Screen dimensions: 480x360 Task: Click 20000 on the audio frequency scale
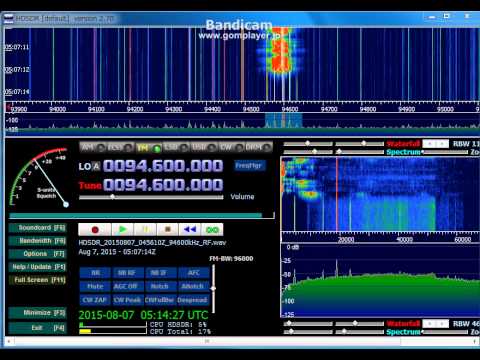tap(346, 240)
